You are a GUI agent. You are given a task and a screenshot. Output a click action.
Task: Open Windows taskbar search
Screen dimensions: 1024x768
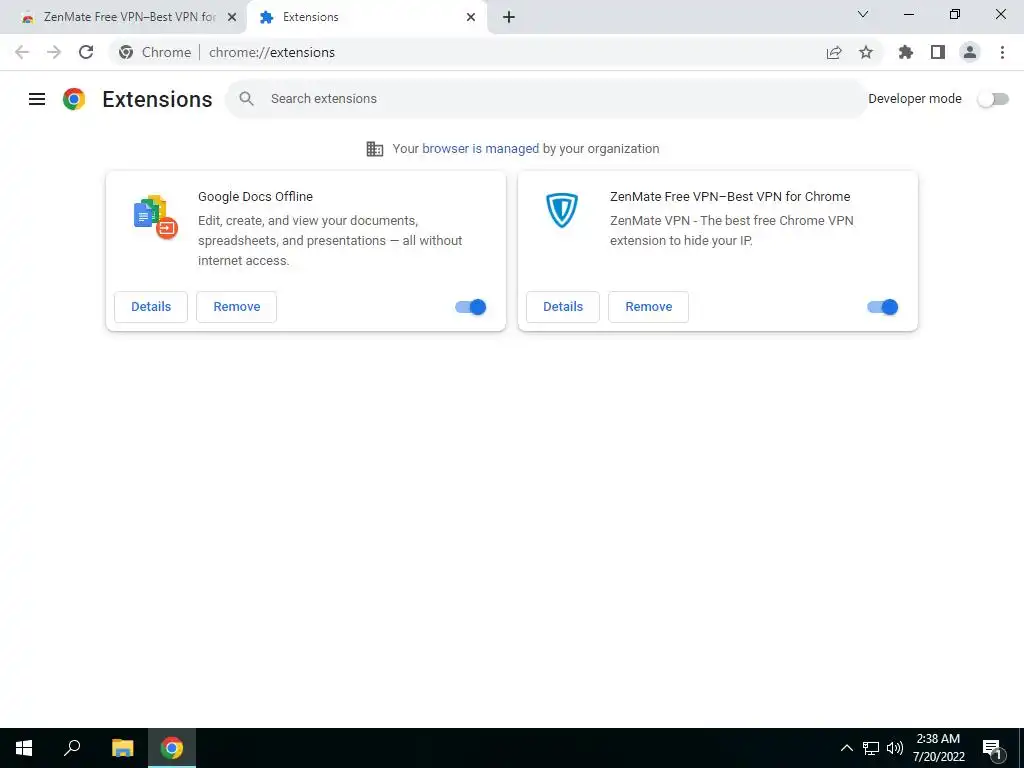pyautogui.click(x=72, y=748)
